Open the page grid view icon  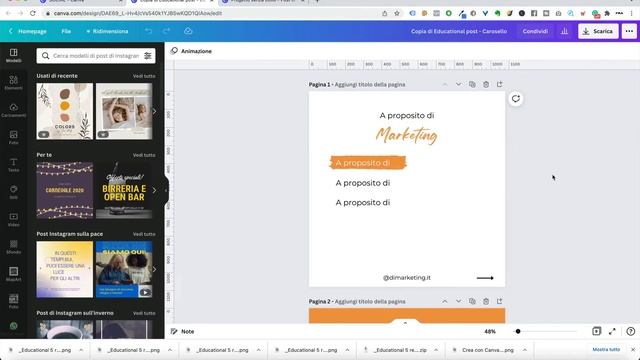pyautogui.click(x=596, y=331)
